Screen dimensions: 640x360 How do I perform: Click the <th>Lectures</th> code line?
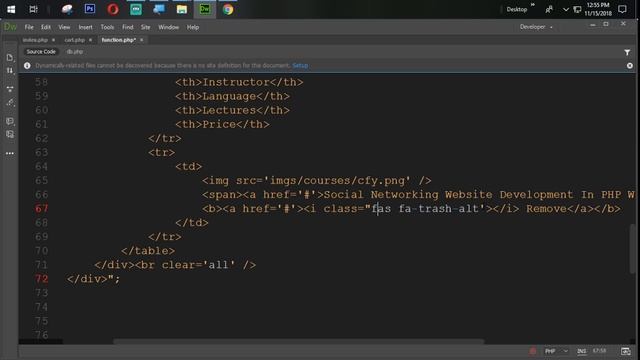pyautogui.click(x=232, y=110)
